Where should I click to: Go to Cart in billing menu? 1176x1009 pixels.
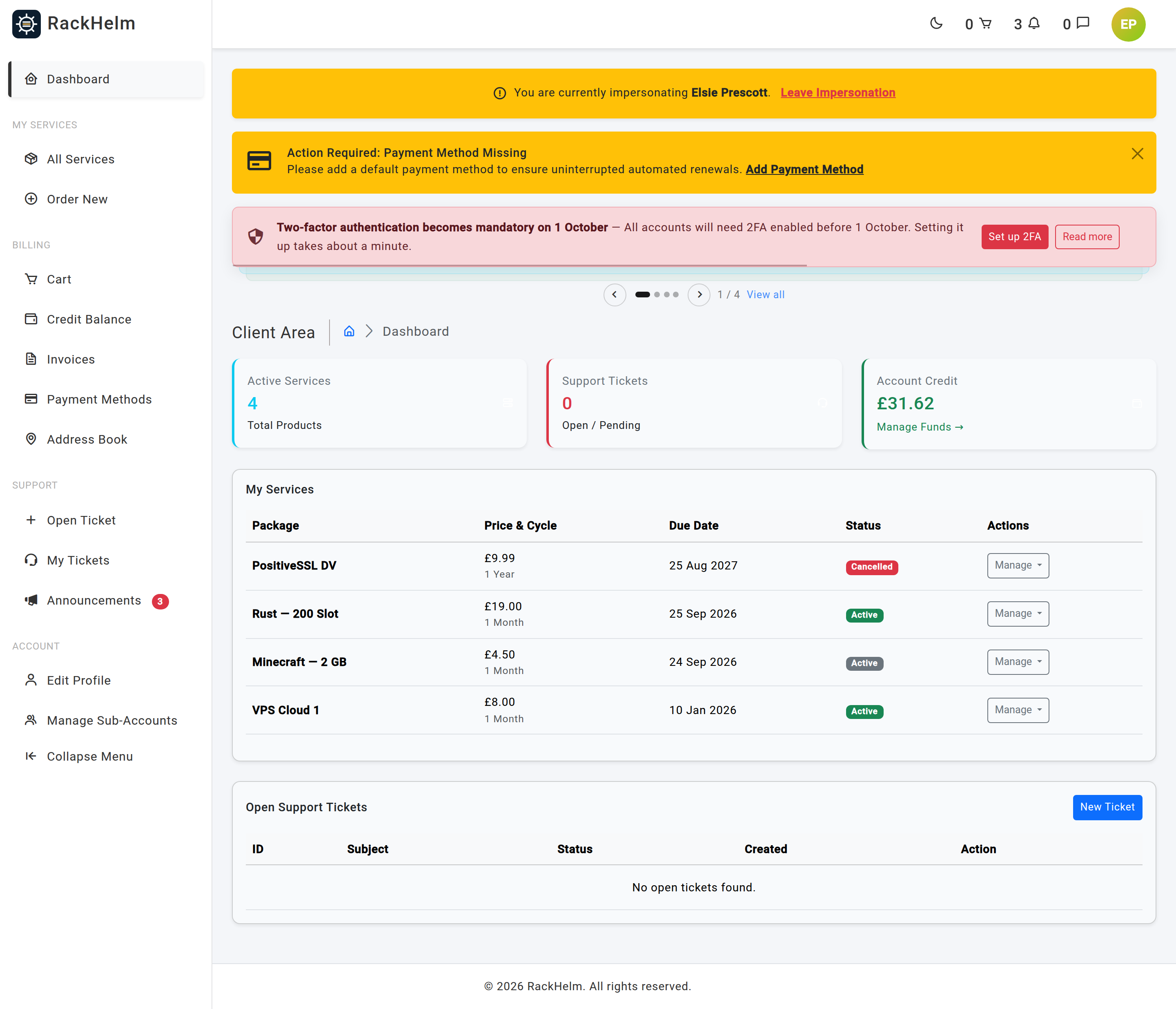click(106, 279)
